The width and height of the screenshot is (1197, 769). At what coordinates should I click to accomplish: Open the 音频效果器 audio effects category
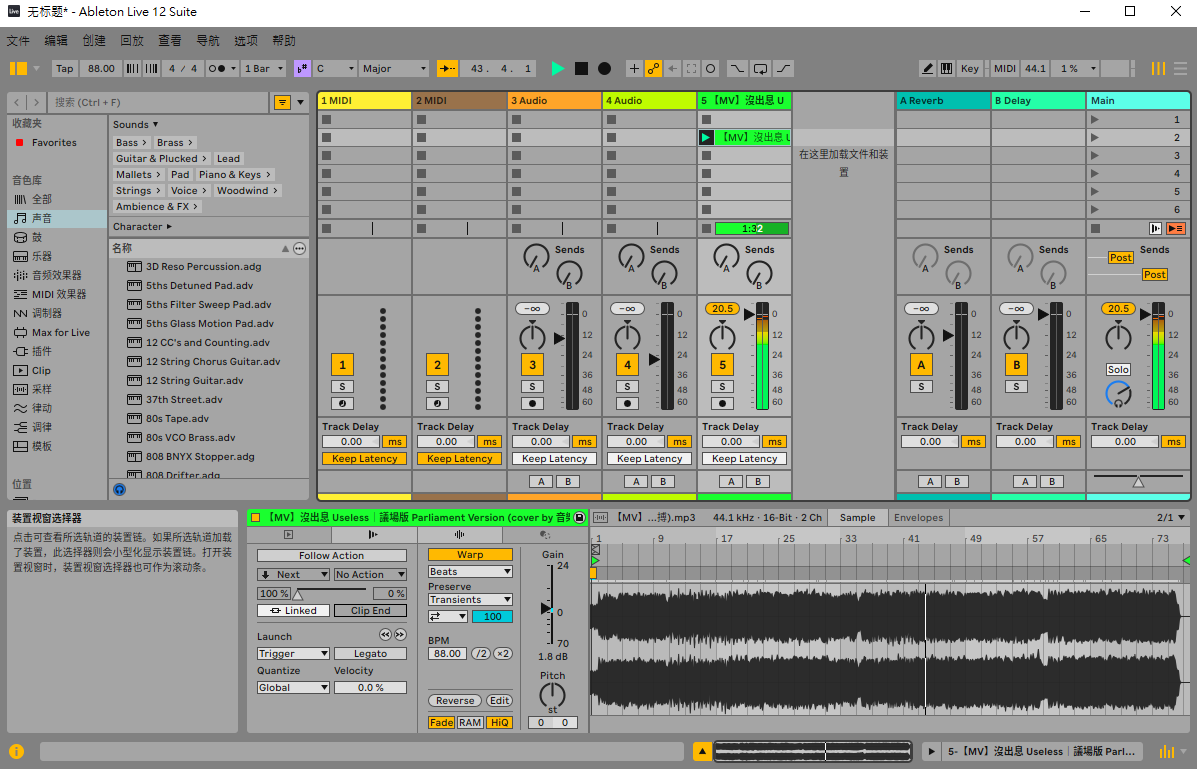pos(56,276)
